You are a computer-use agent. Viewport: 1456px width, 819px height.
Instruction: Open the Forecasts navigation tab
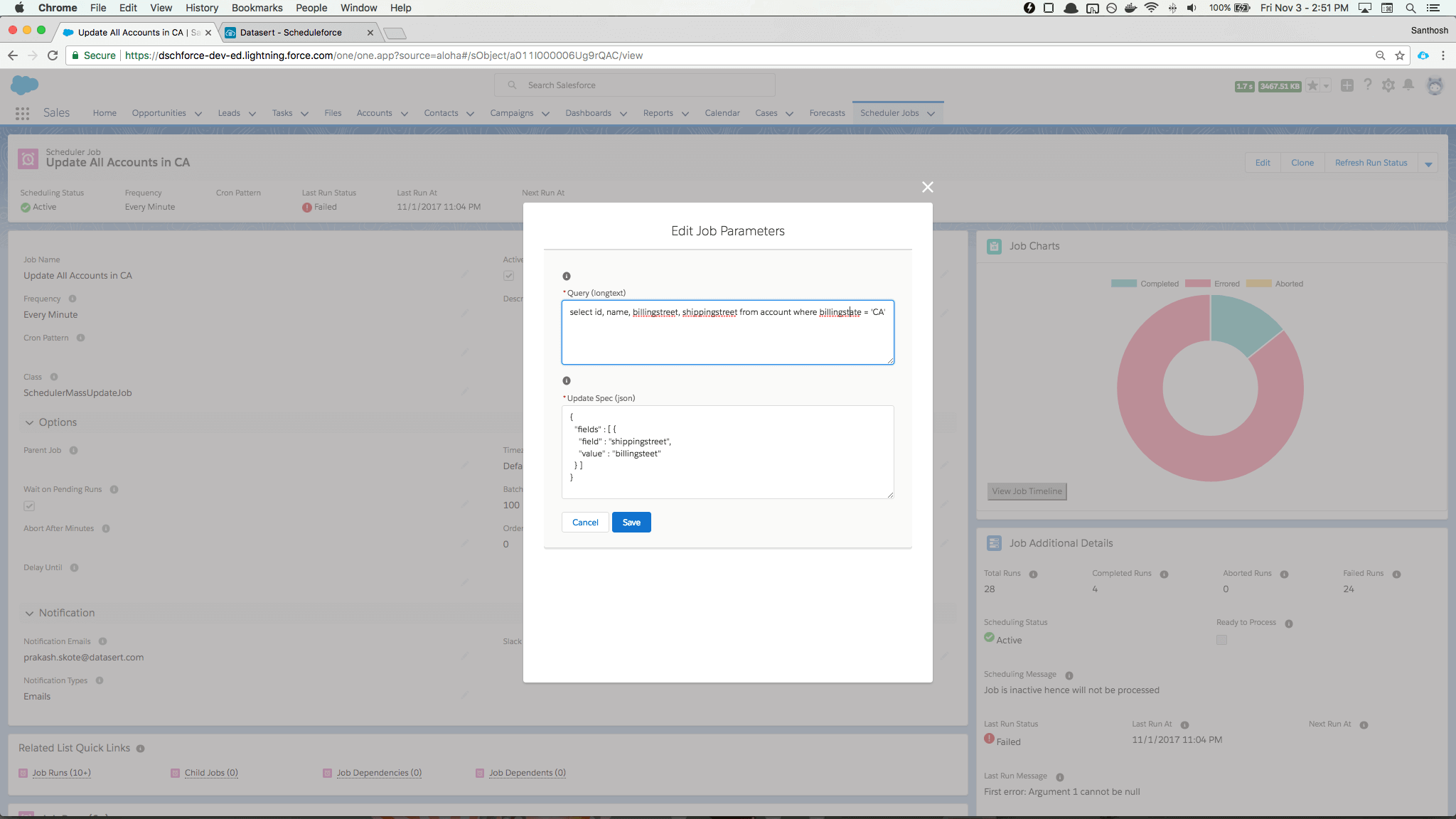coord(827,113)
